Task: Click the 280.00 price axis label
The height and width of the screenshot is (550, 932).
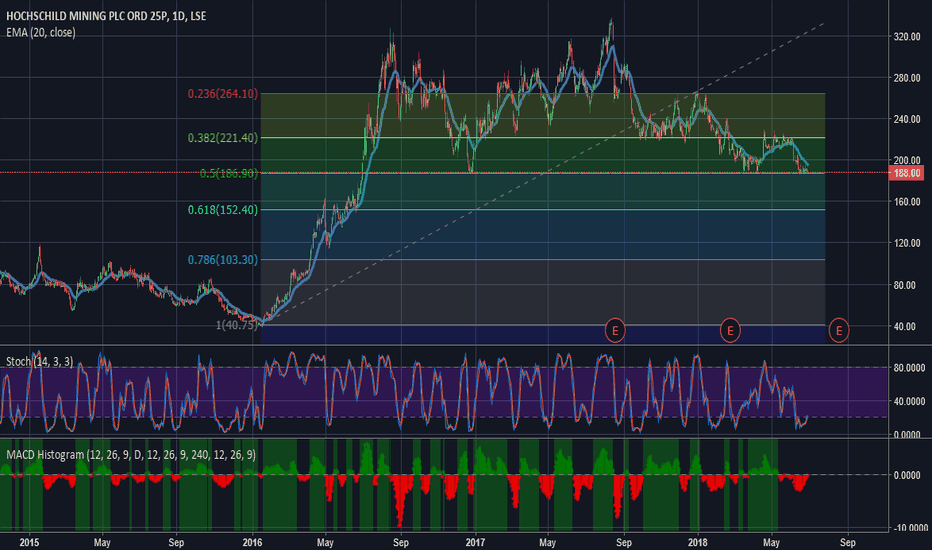Action: coord(907,78)
